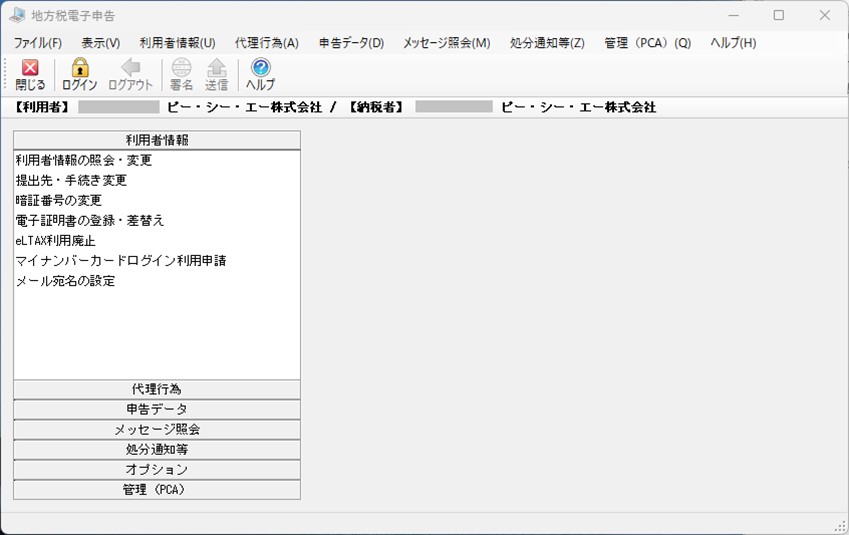Click the ログイン padlock icon
The width and height of the screenshot is (849, 535).
click(x=80, y=68)
